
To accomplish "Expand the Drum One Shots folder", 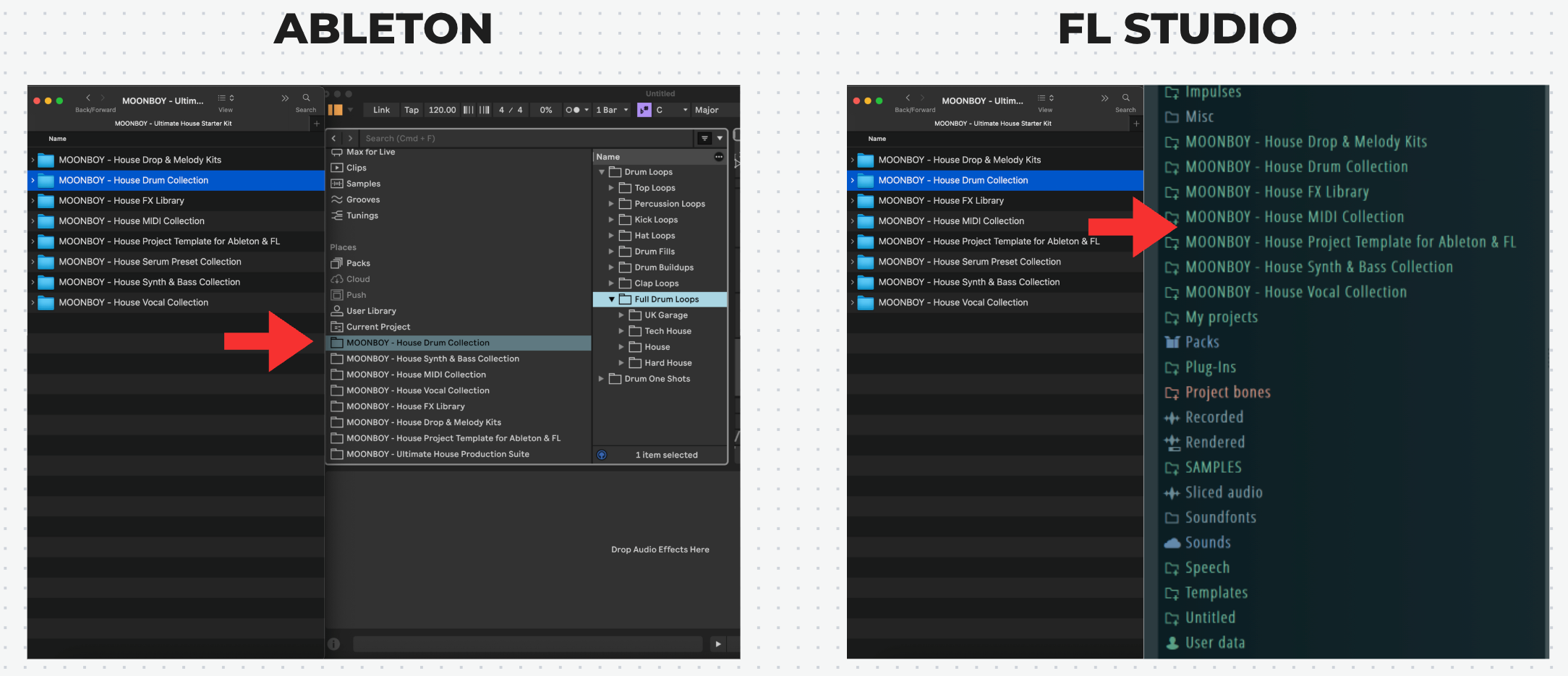I will click(601, 379).
